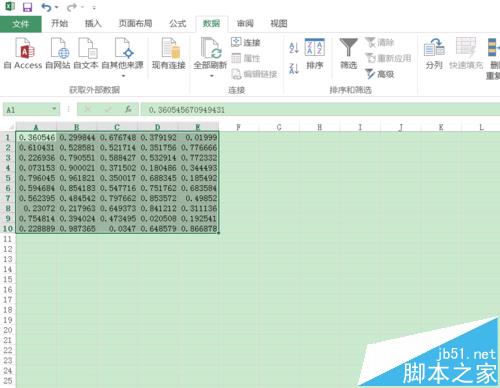Viewport: 500px width, 388px height.
Task: Switch to the 审阅 Review tab
Action: pyautogui.click(x=245, y=23)
